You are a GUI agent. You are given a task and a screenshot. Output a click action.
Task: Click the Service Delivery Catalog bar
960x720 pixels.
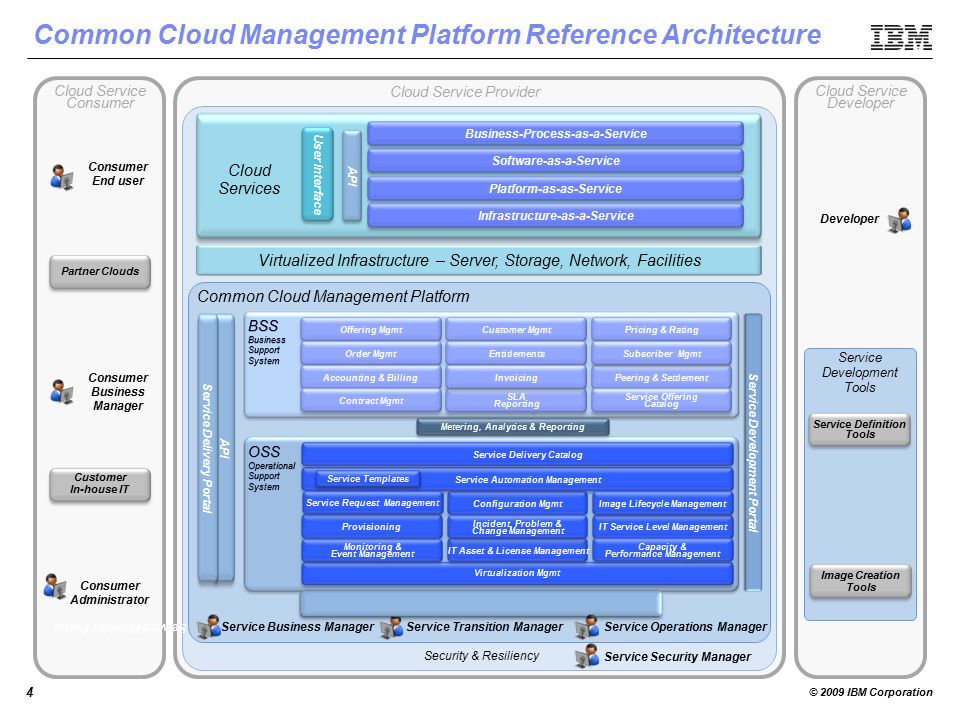(517, 455)
